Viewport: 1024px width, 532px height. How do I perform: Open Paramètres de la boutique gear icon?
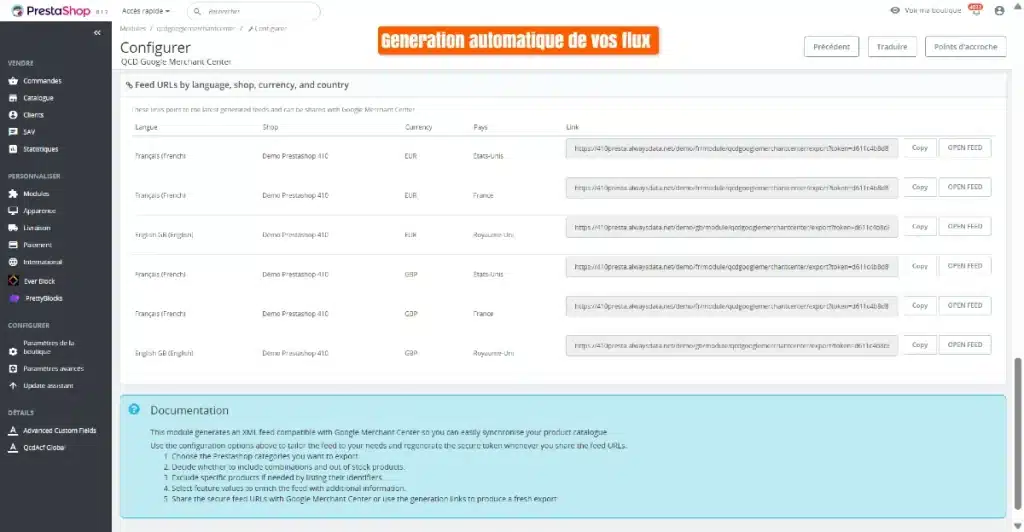point(13,351)
